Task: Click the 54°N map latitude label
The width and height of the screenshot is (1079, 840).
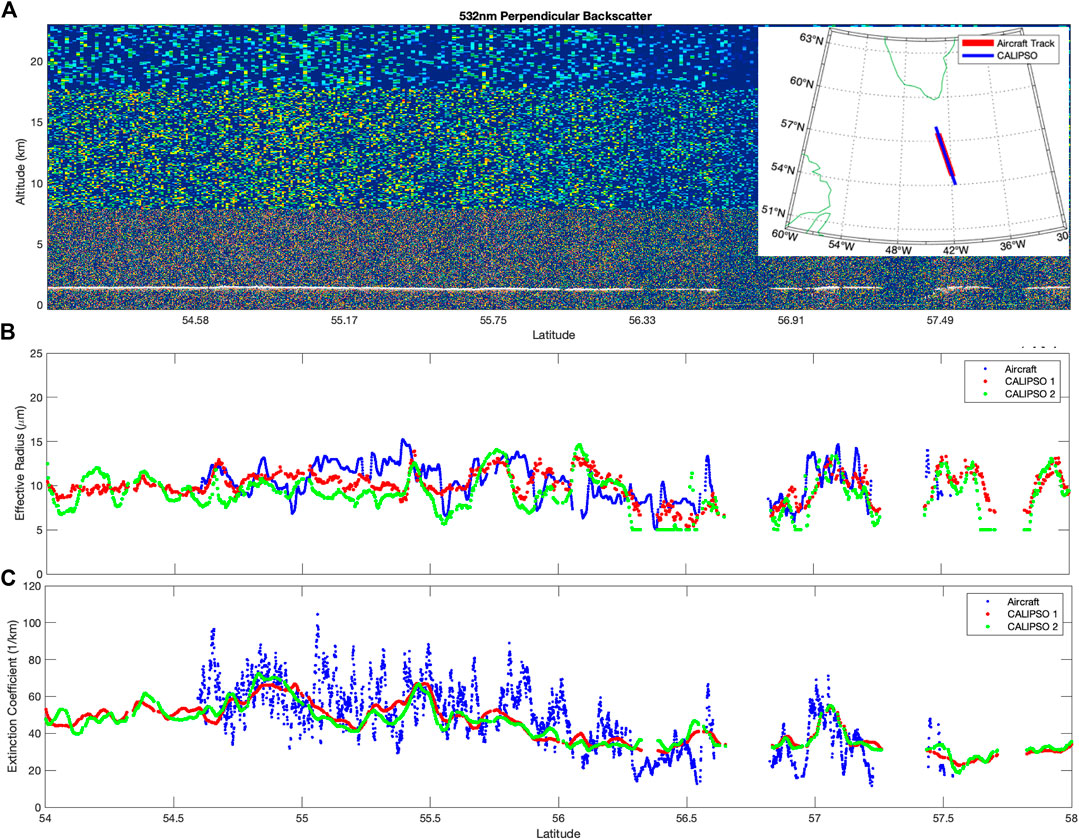Action: (x=784, y=169)
